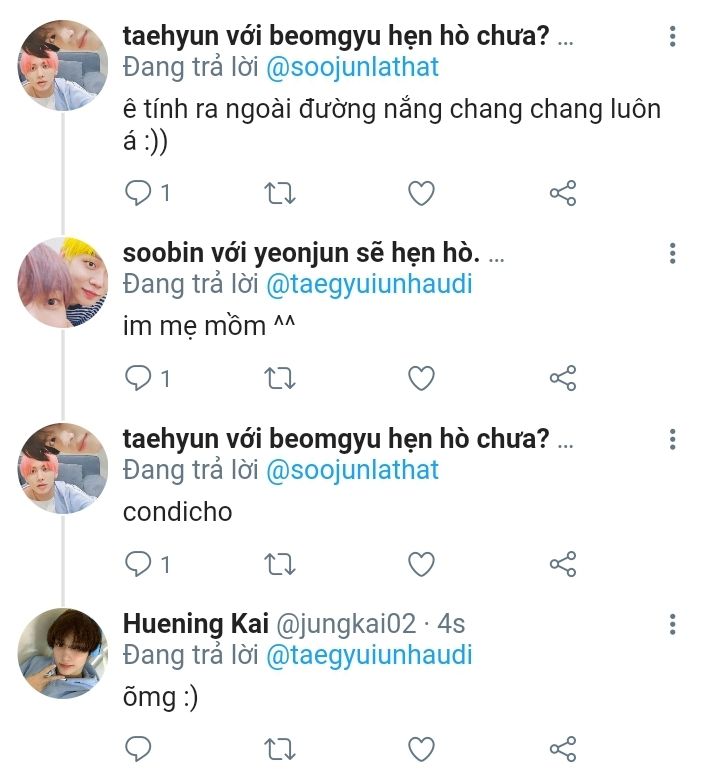Open Huening Kai's profile picture
The image size is (720, 775).
point(63,654)
